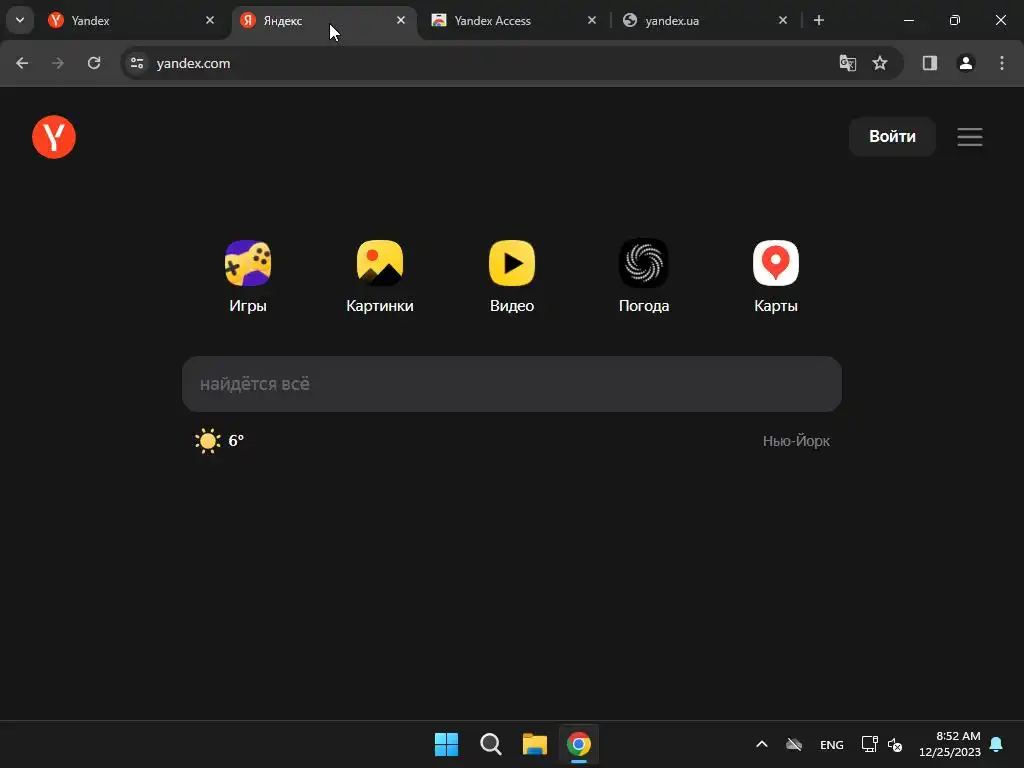This screenshot has height=768, width=1024.
Task: Click ENG language indicator in taskbar
Action: pos(831,745)
